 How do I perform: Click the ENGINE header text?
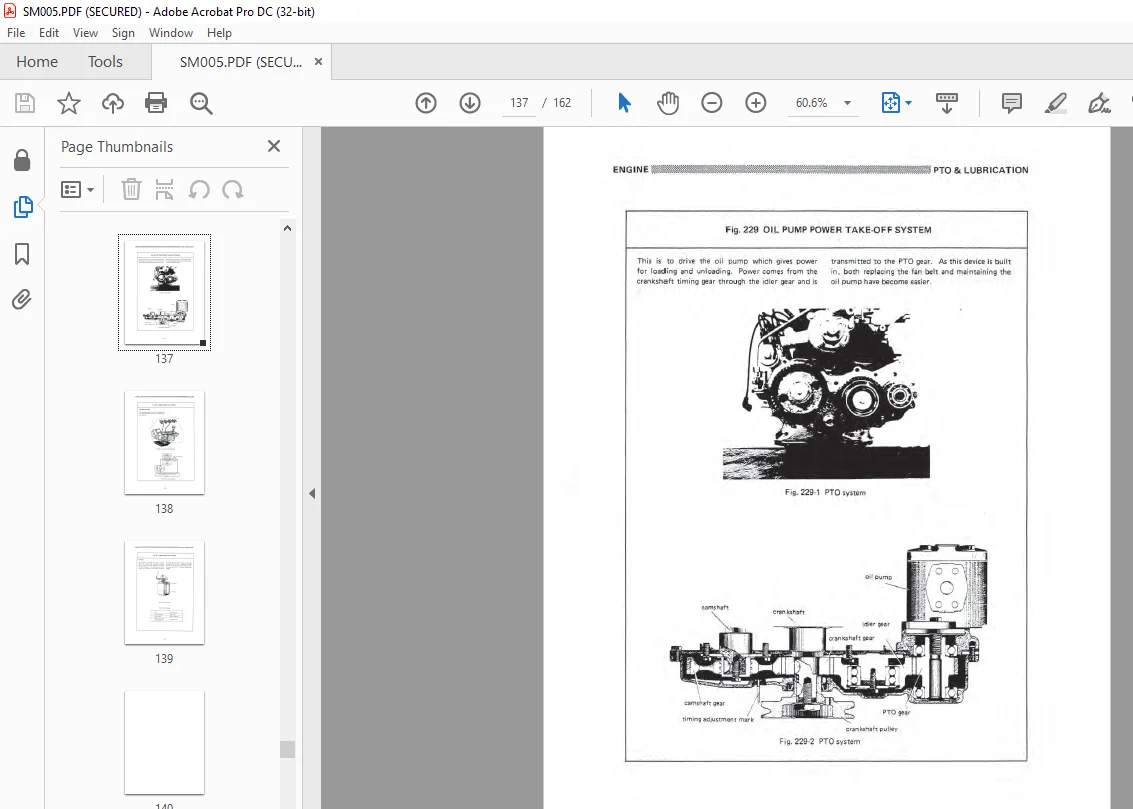631,170
